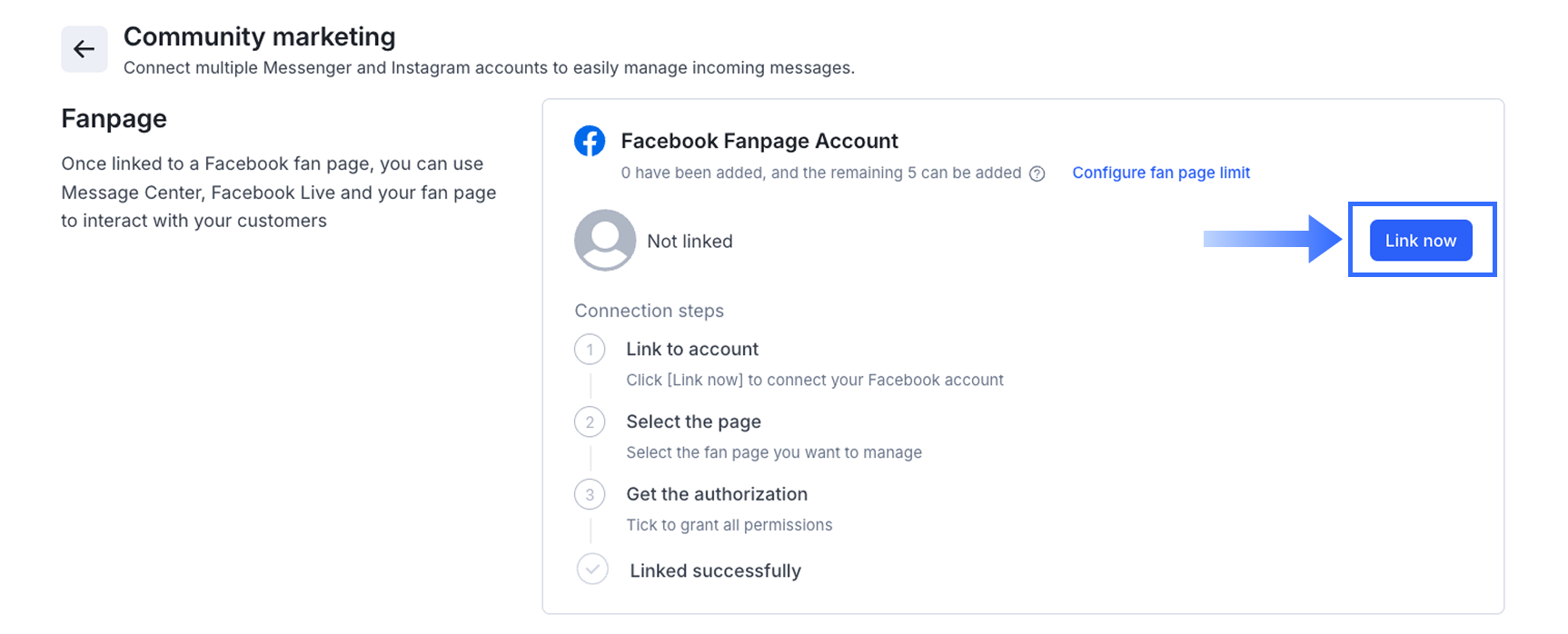1568x634 pixels.
Task: Click the Connection steps label
Action: click(x=649, y=311)
